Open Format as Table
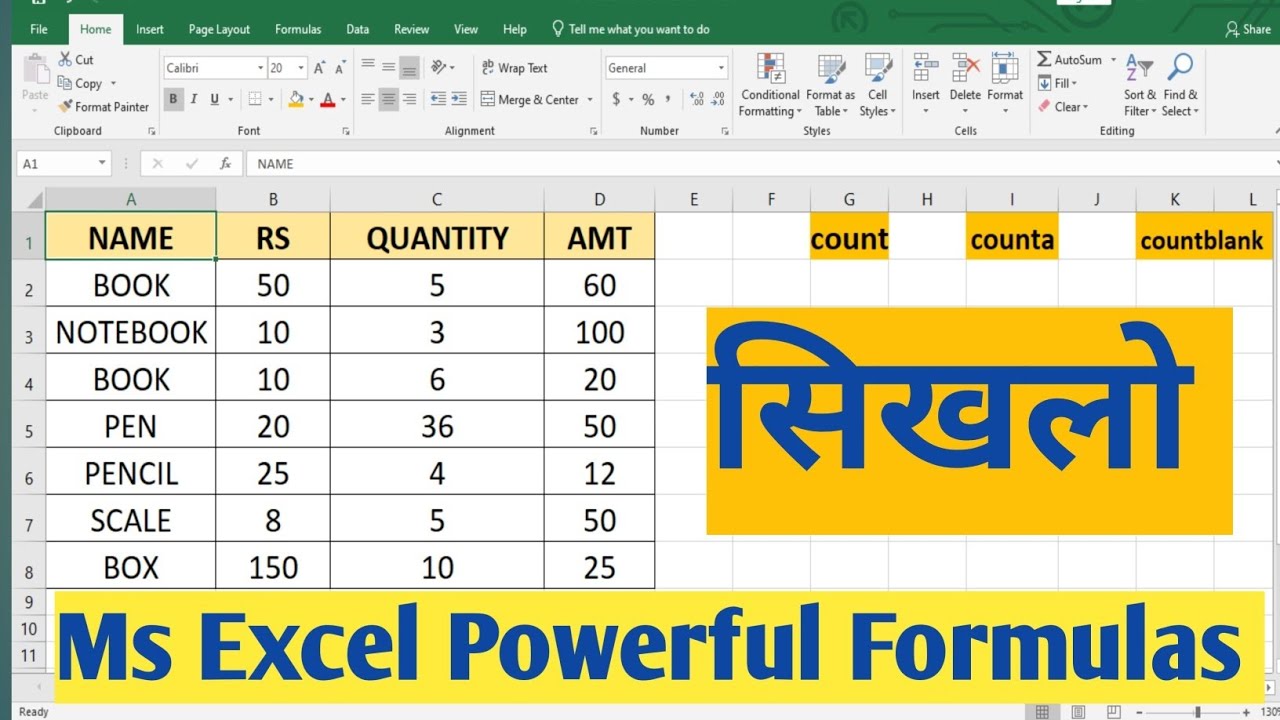The width and height of the screenshot is (1280, 720). tap(830, 85)
